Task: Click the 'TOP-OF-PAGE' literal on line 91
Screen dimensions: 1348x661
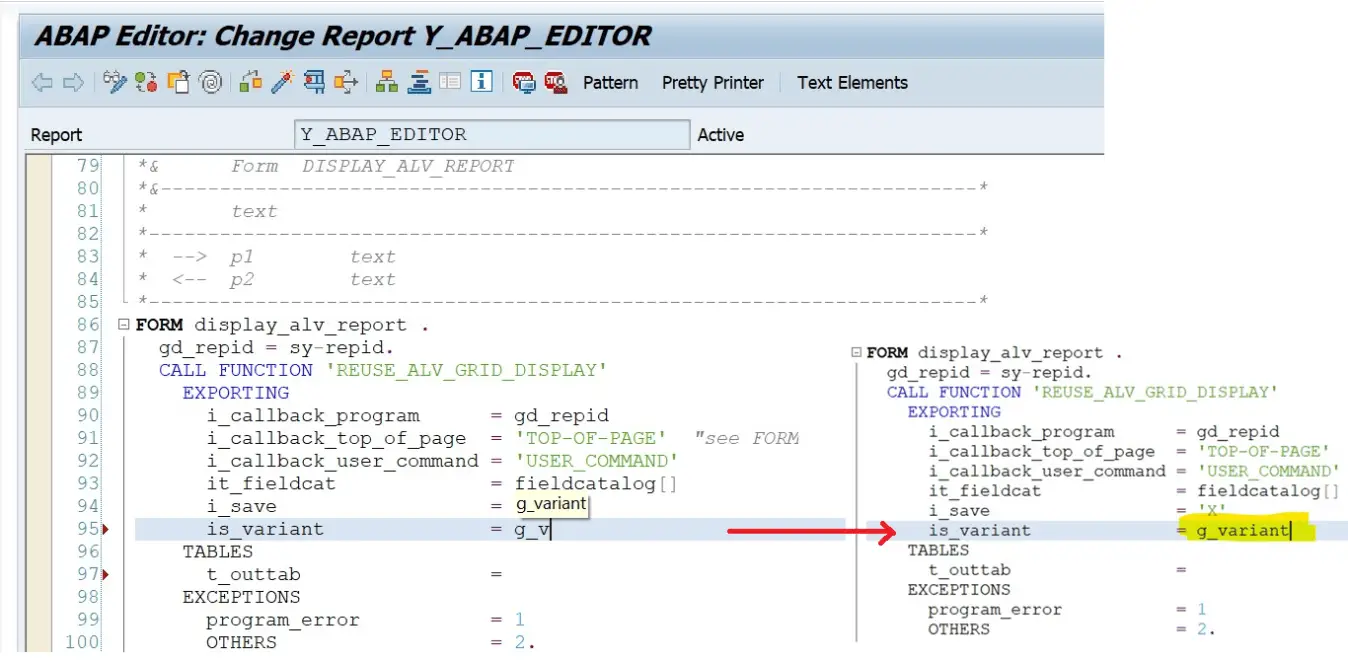Action: (x=590, y=438)
